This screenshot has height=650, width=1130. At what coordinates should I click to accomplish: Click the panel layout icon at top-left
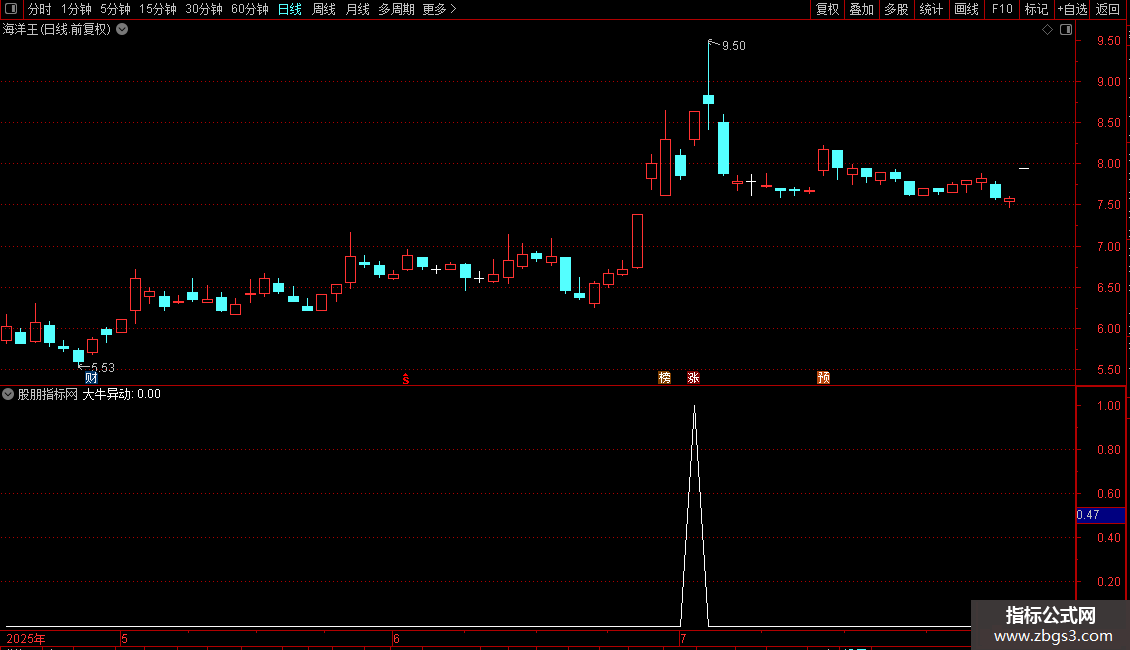click(11, 9)
